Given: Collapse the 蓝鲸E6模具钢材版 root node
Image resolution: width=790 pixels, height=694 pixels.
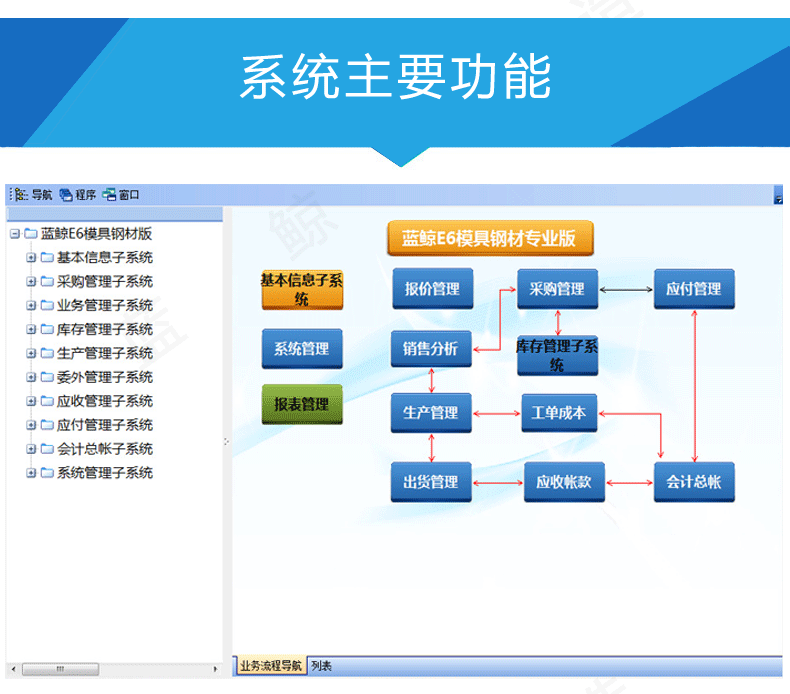Looking at the screenshot, I should click(15, 234).
